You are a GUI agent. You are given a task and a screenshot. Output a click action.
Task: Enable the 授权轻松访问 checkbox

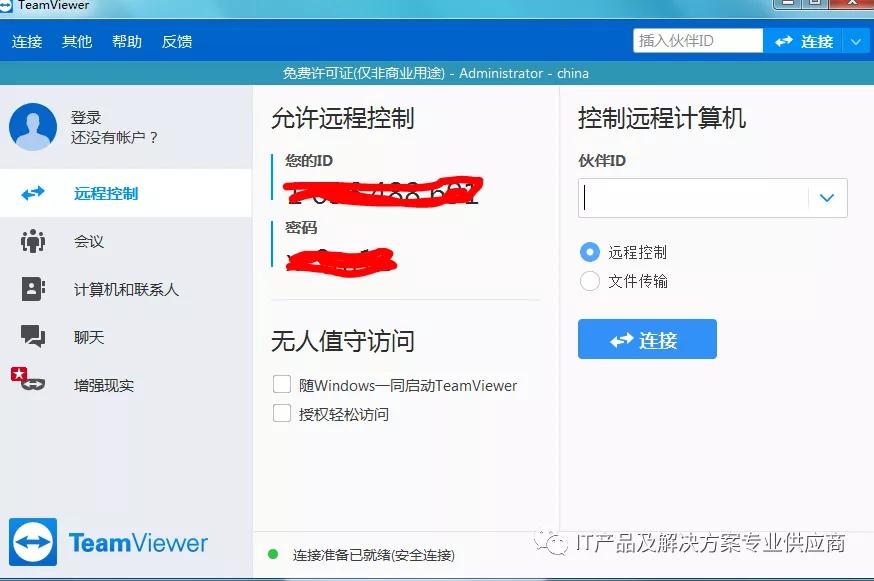click(281, 413)
